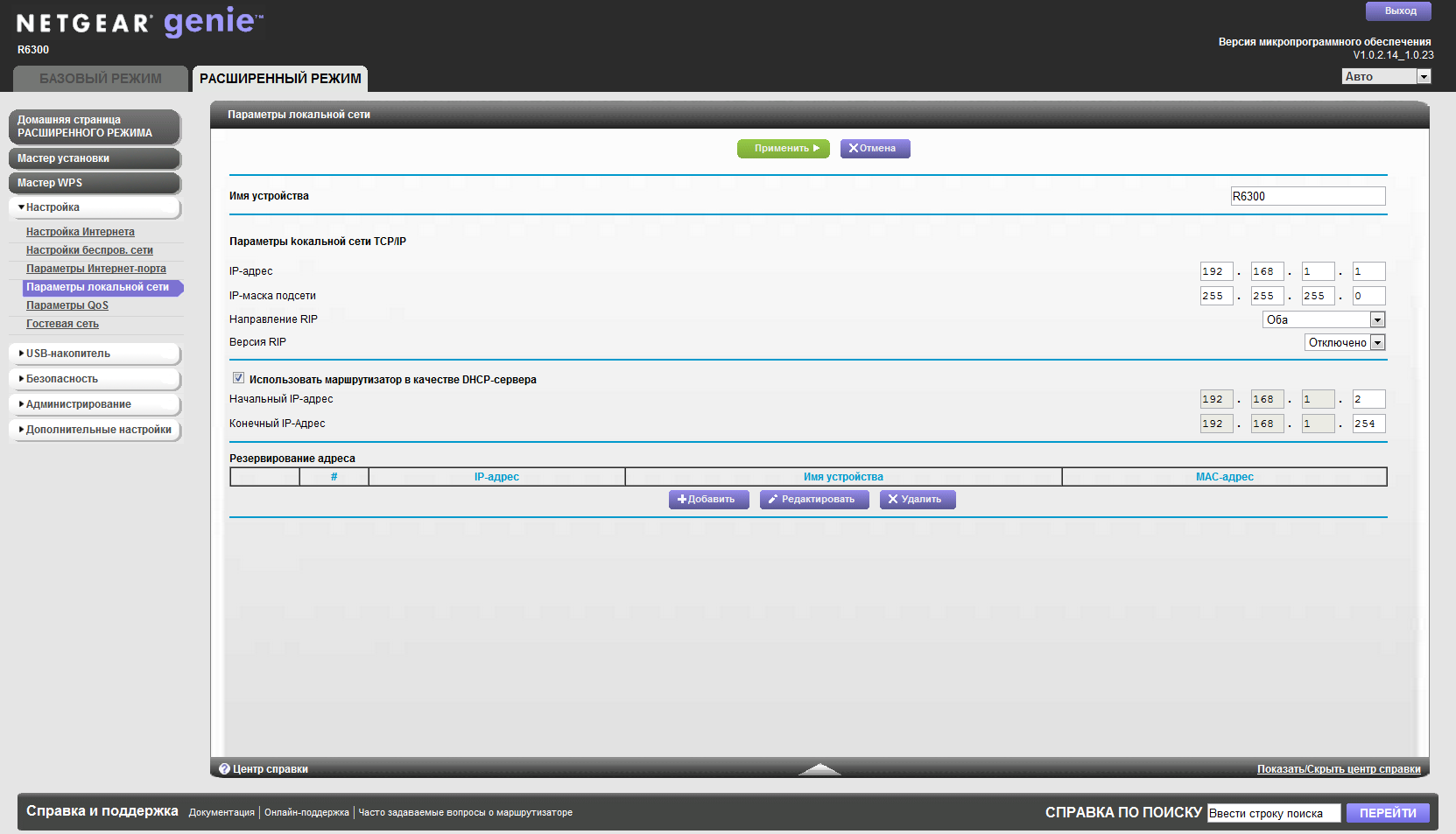1456x834 pixels.
Task: Open Домашняя страница РАСШИРЕННОГО РЕЖИМА
Action: click(95, 127)
